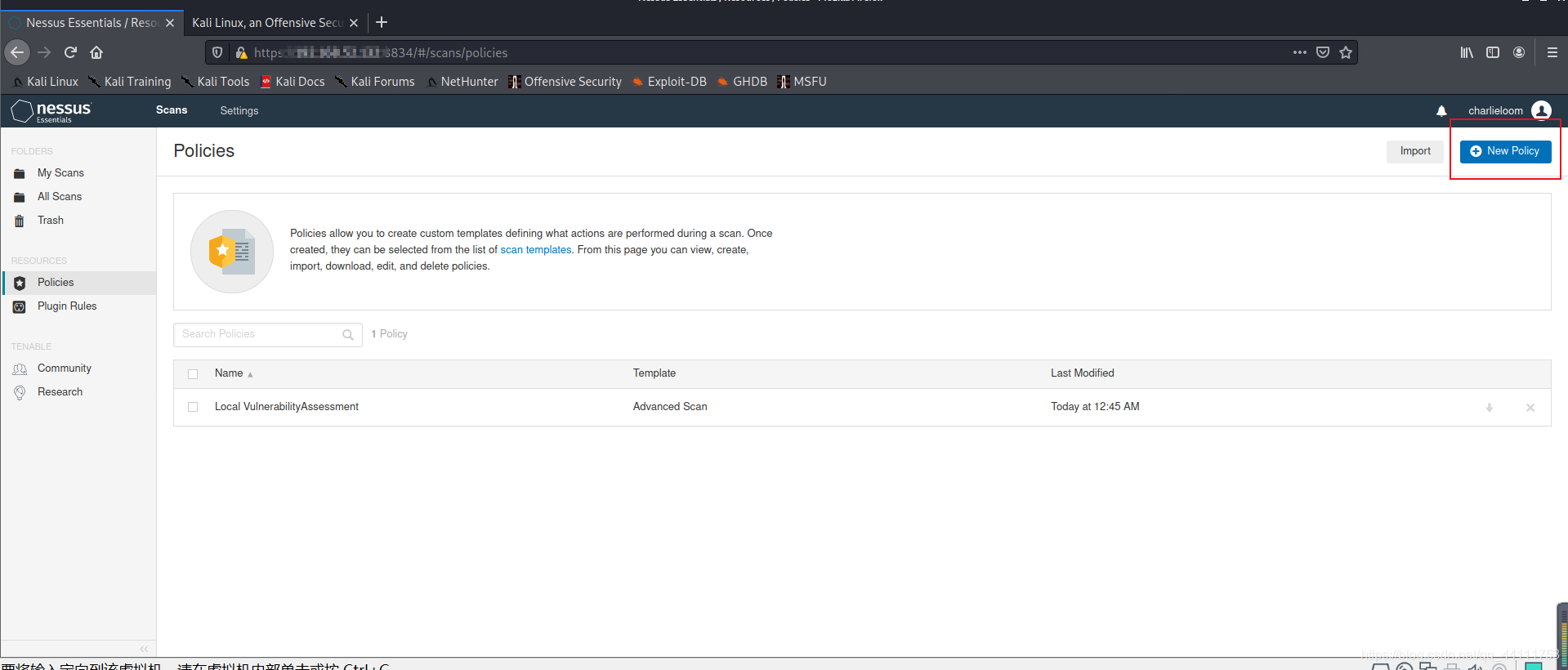The image size is (1568, 670).
Task: Click the New Policy button
Action: pyautogui.click(x=1505, y=151)
